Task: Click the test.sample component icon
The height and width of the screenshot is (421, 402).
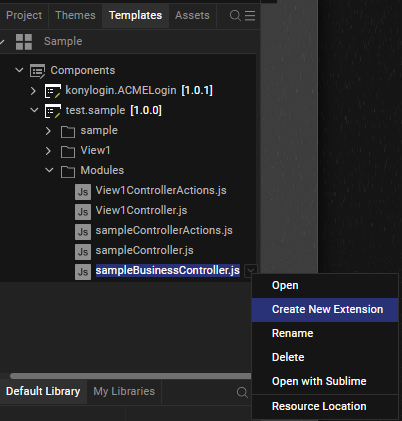Action: click(x=53, y=111)
